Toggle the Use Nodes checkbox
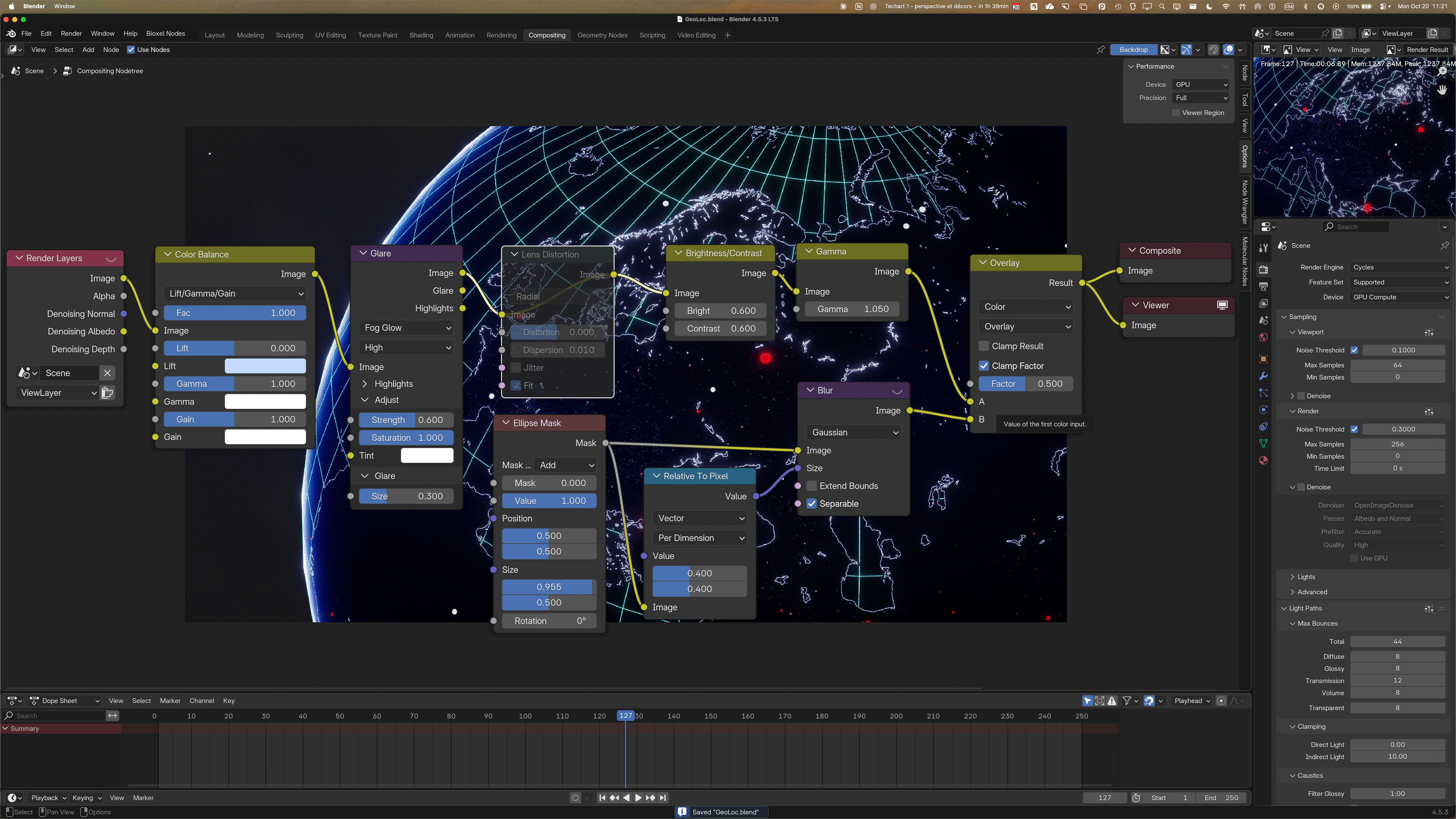 (x=131, y=50)
